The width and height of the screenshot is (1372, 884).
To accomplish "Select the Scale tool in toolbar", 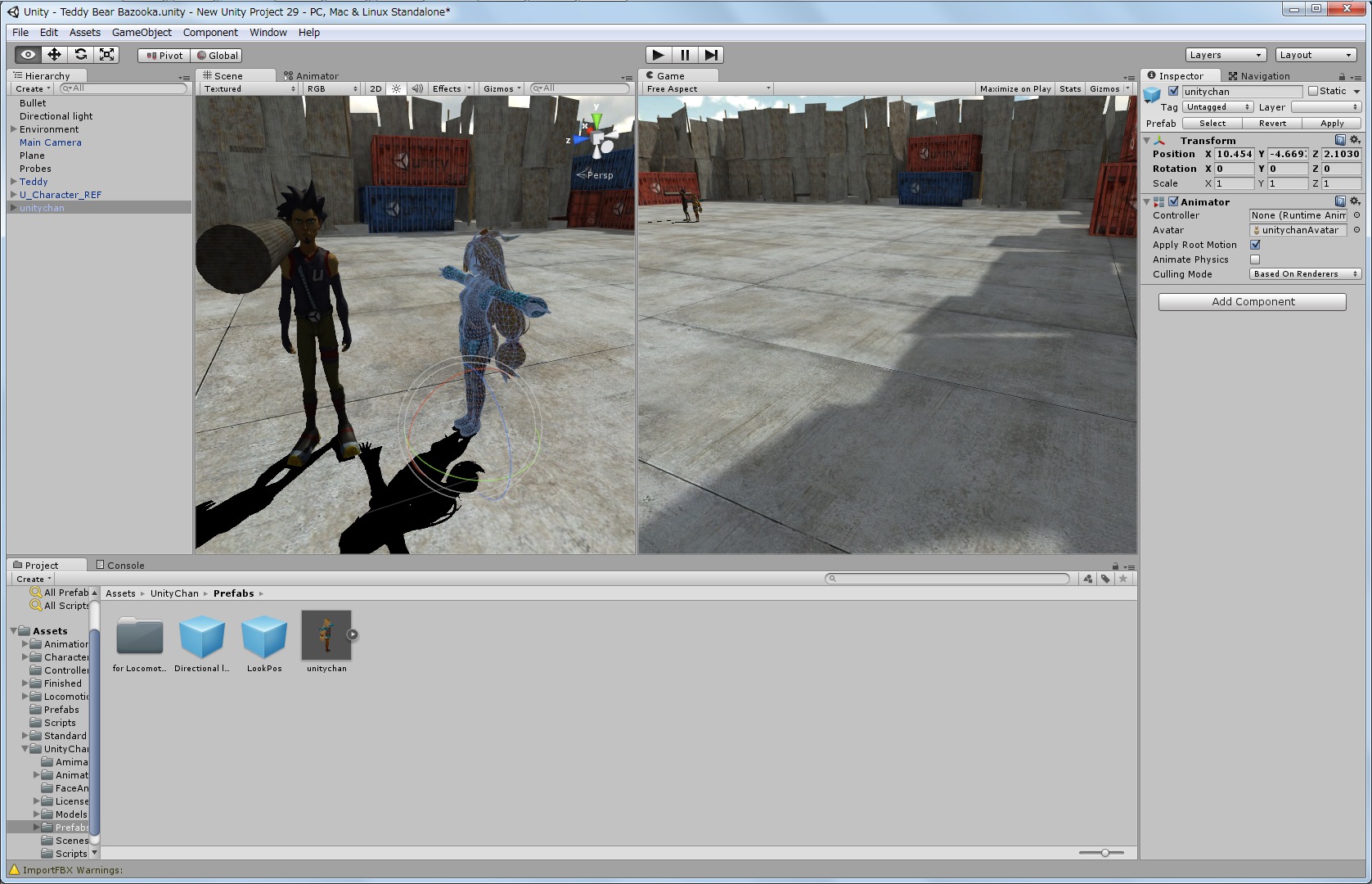I will point(106,55).
